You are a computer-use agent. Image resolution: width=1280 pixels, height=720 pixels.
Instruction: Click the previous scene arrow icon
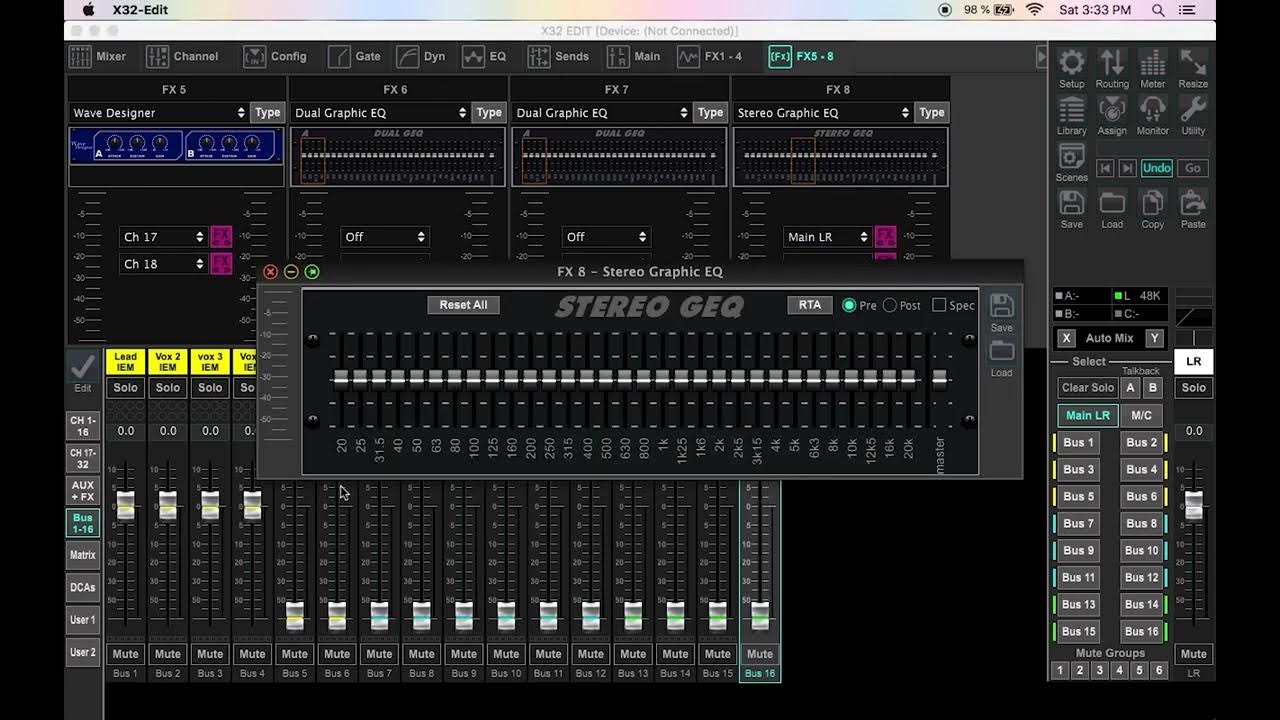[x=1106, y=168]
